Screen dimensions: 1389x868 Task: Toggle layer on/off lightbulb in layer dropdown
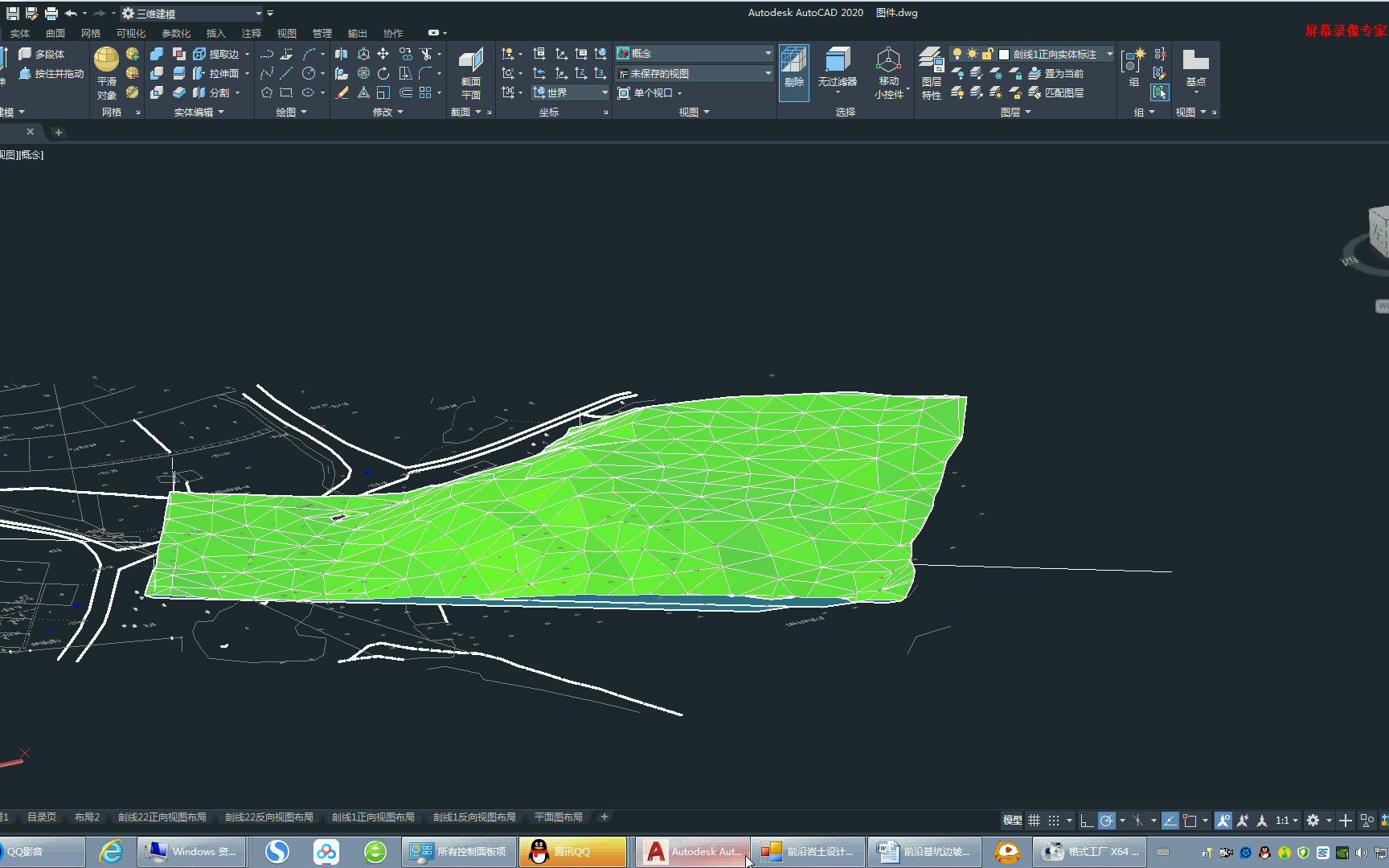point(957,54)
